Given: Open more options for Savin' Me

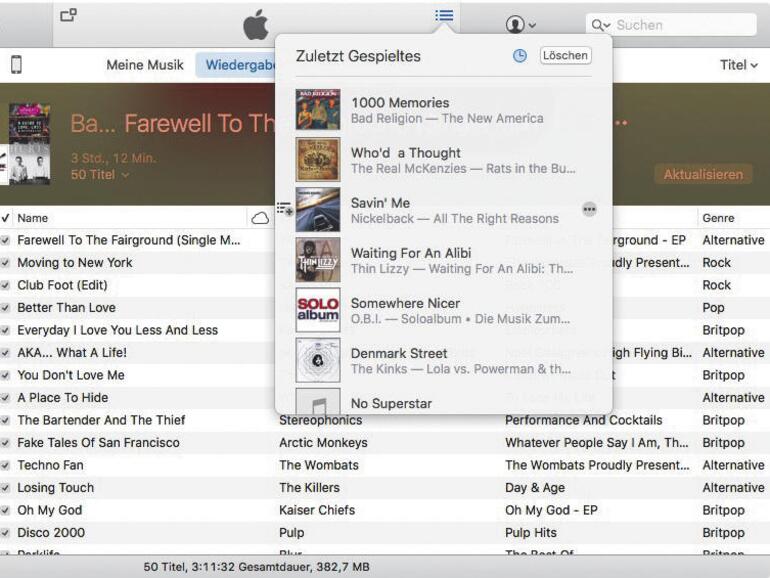Looking at the screenshot, I should pyautogui.click(x=589, y=210).
